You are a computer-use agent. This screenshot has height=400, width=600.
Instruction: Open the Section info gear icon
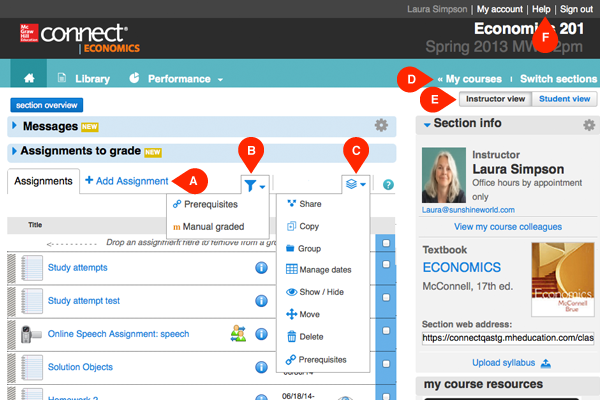[x=589, y=124]
